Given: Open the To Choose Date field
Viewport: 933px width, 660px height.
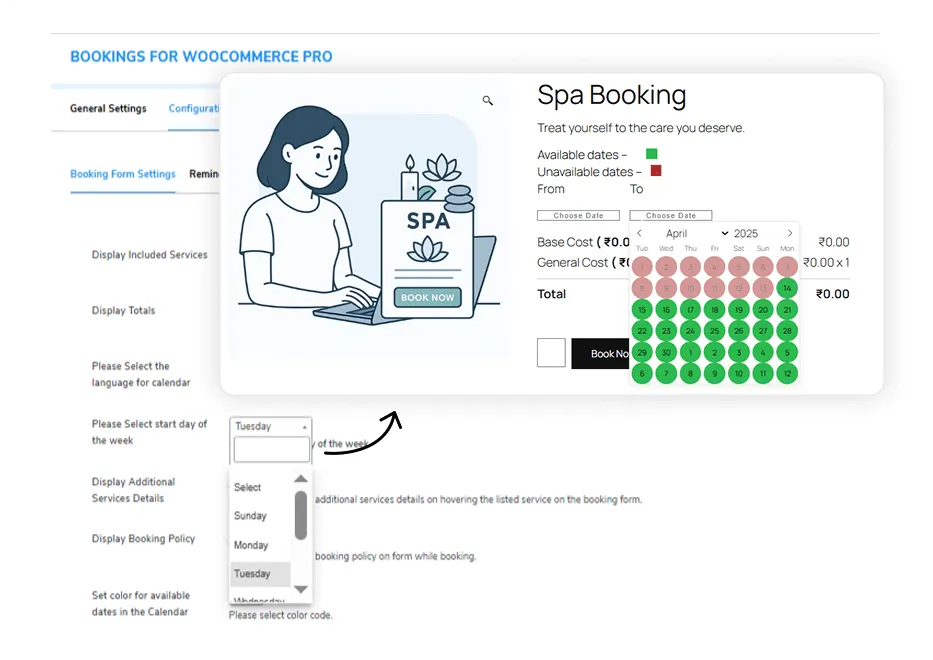Looking at the screenshot, I should coord(671,215).
